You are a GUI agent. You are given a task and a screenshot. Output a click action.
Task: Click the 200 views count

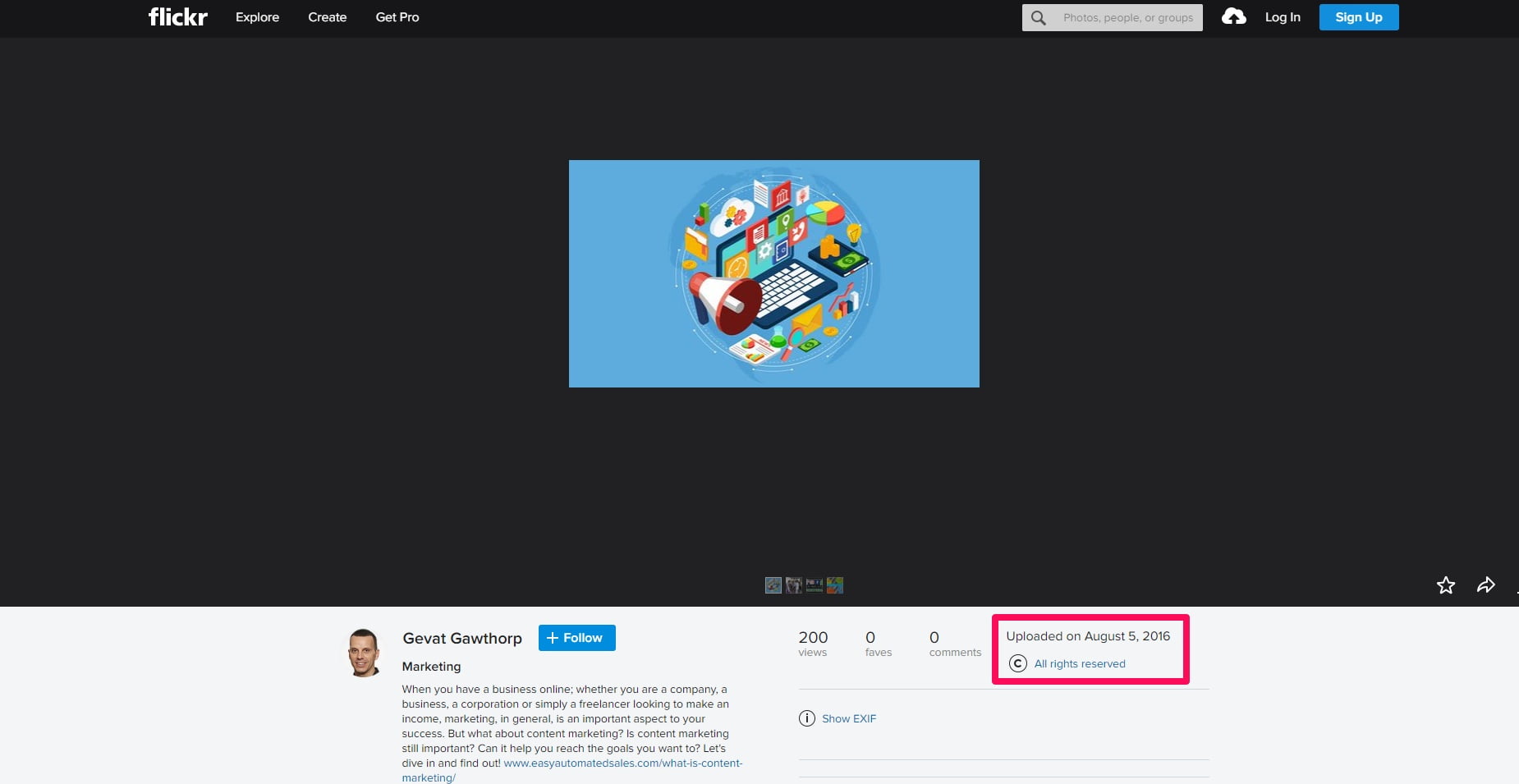pyautogui.click(x=813, y=643)
